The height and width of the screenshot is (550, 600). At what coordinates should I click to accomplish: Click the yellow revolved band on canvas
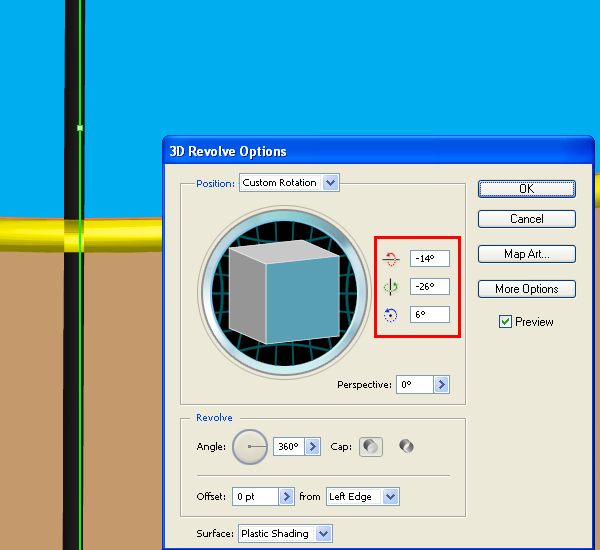[80, 235]
